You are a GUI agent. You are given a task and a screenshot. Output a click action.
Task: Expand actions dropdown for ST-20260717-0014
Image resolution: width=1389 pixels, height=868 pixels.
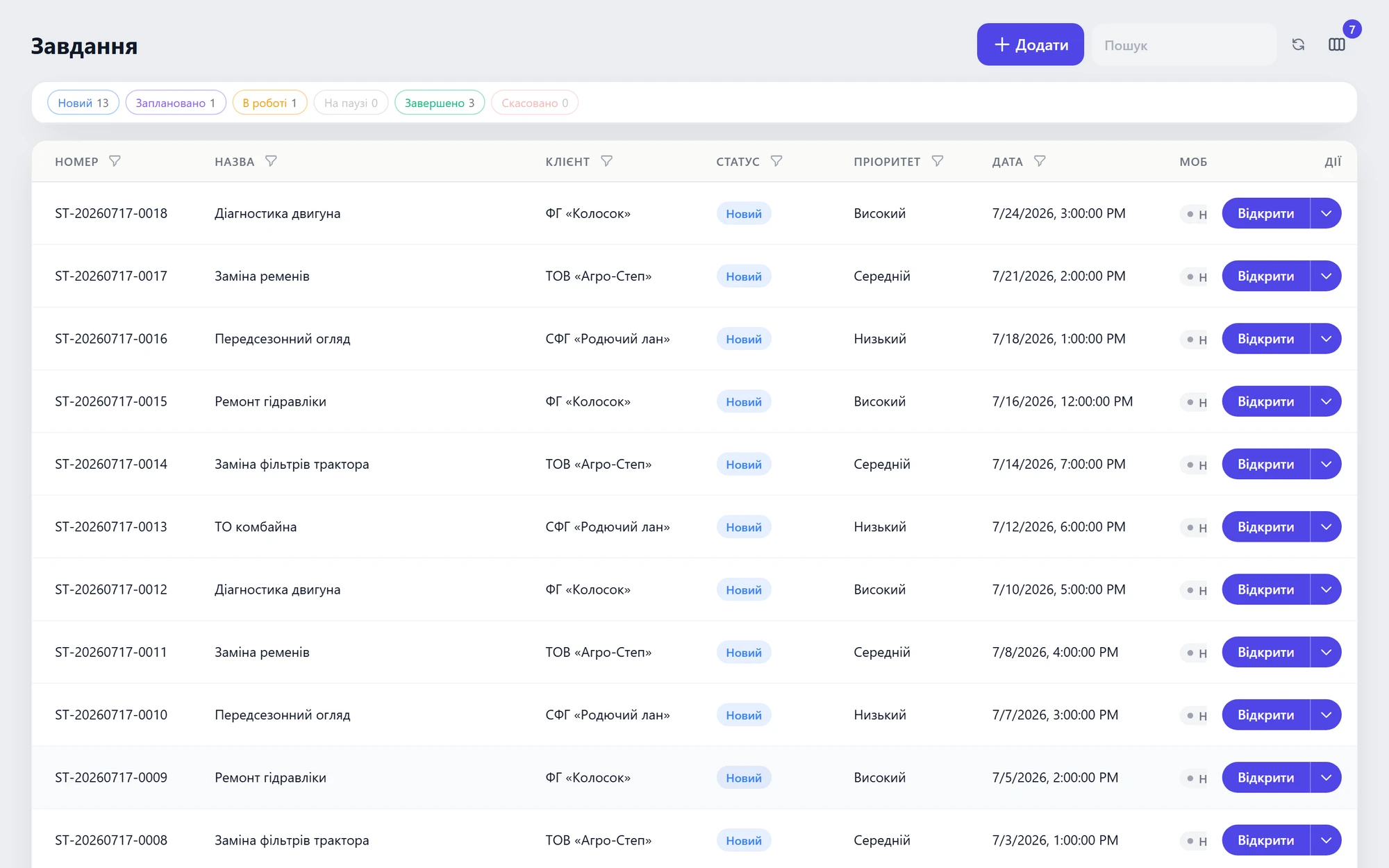click(x=1326, y=464)
